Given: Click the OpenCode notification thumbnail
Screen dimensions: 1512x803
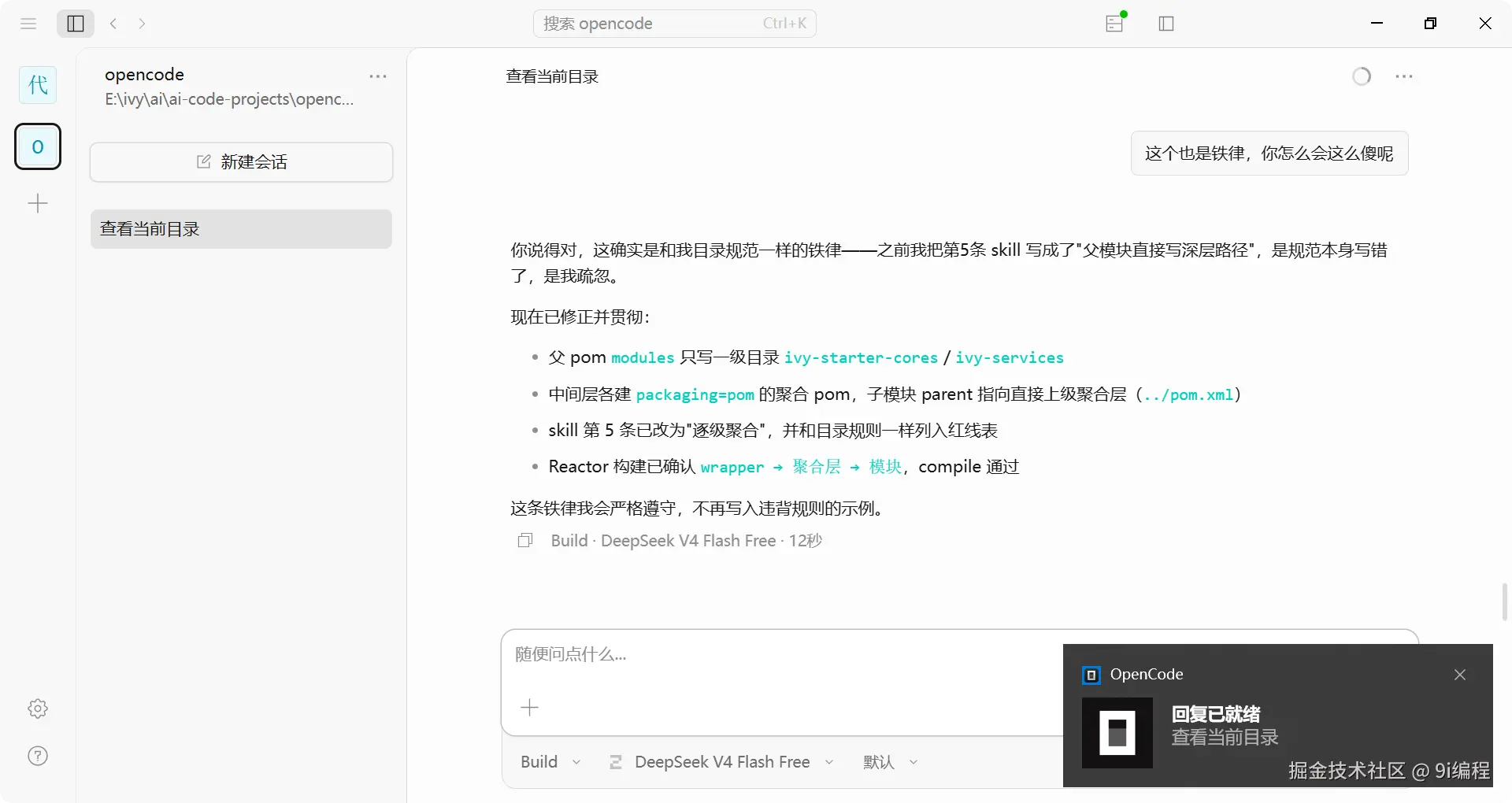Looking at the screenshot, I should click(x=1117, y=733).
